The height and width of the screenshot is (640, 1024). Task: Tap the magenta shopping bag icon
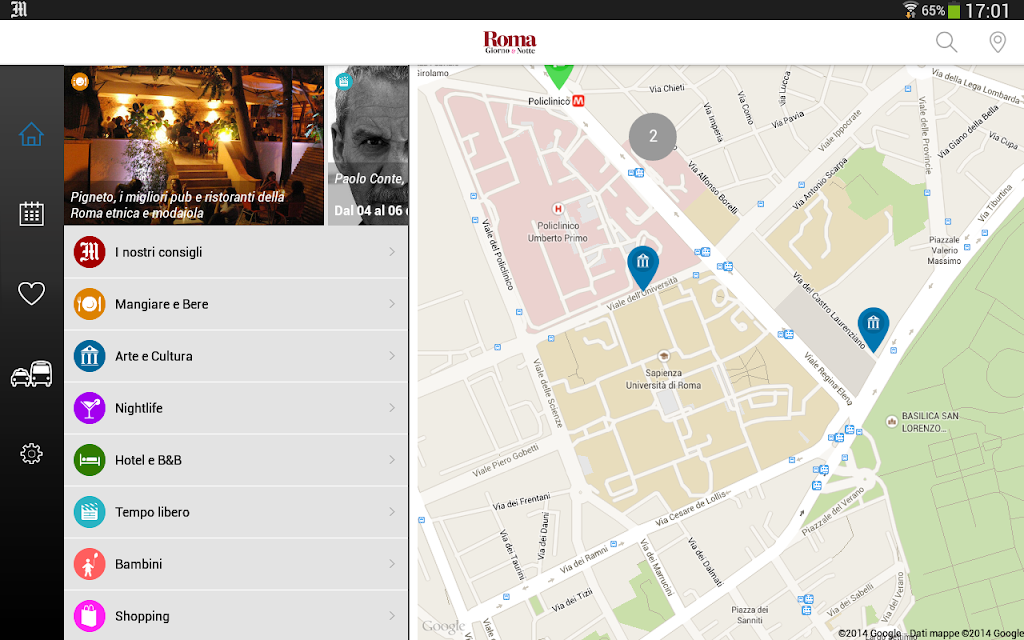pyautogui.click(x=89, y=616)
